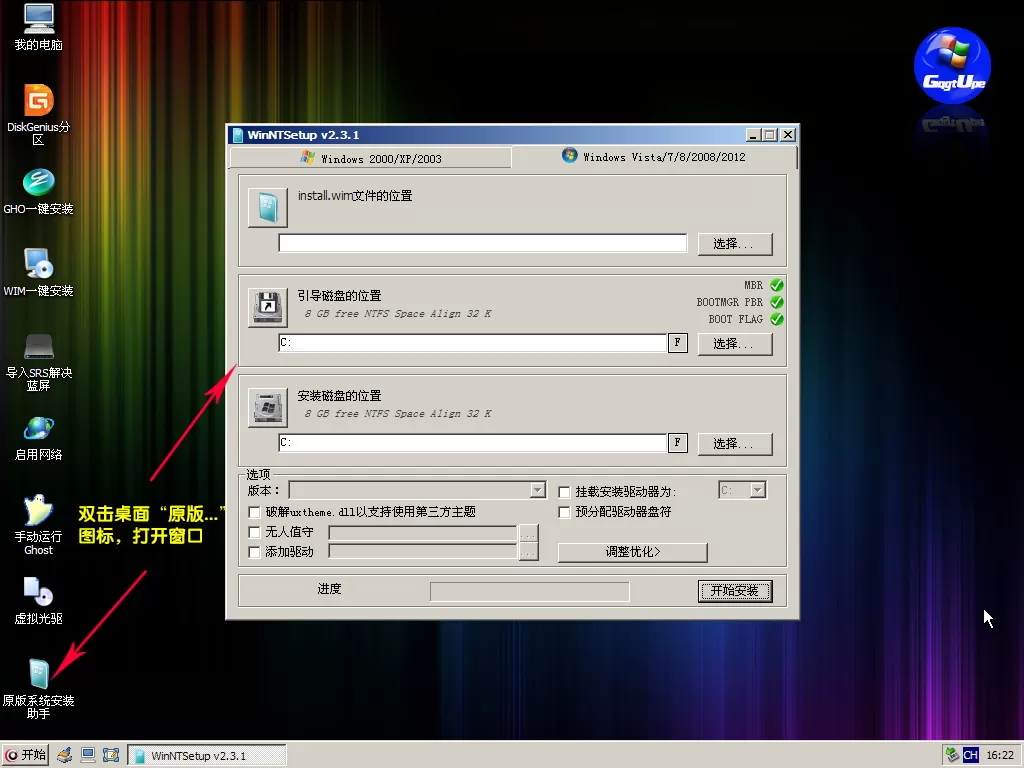
Task: Select Windows Vista/7/8/2008/2012 tab
Action: [x=654, y=157]
